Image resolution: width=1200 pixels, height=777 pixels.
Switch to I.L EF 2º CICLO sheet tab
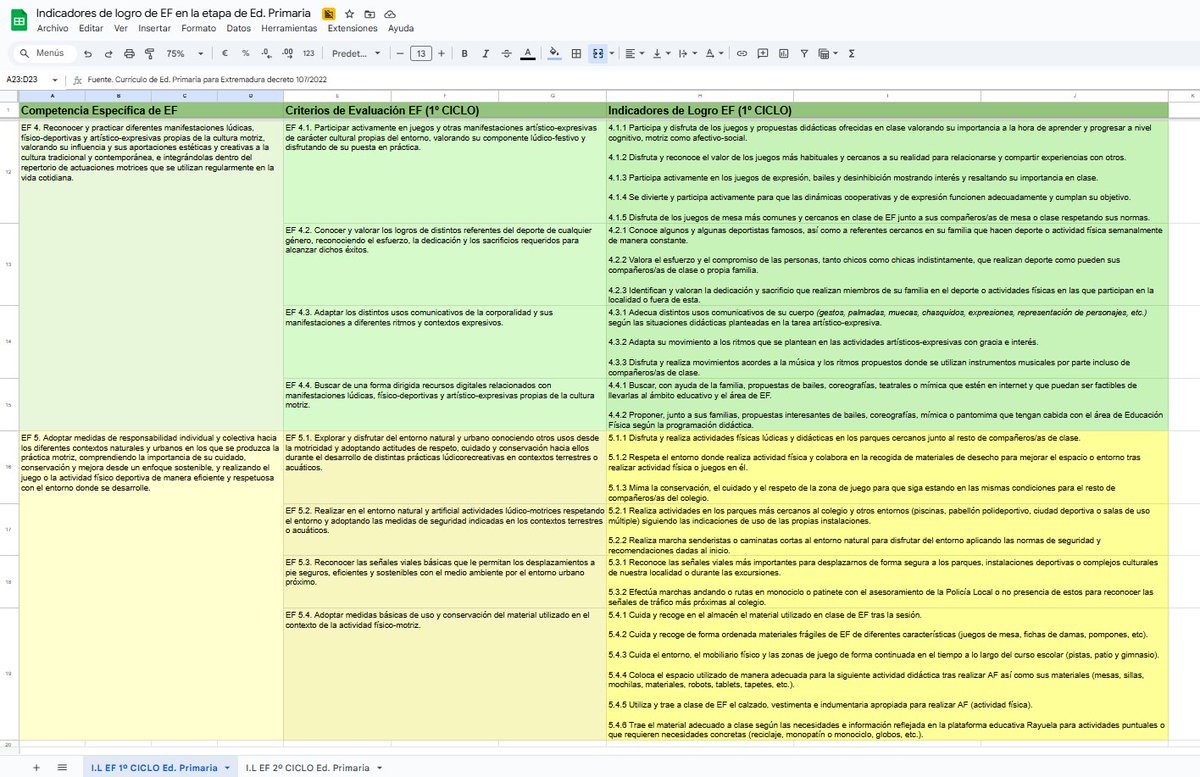(x=307, y=767)
